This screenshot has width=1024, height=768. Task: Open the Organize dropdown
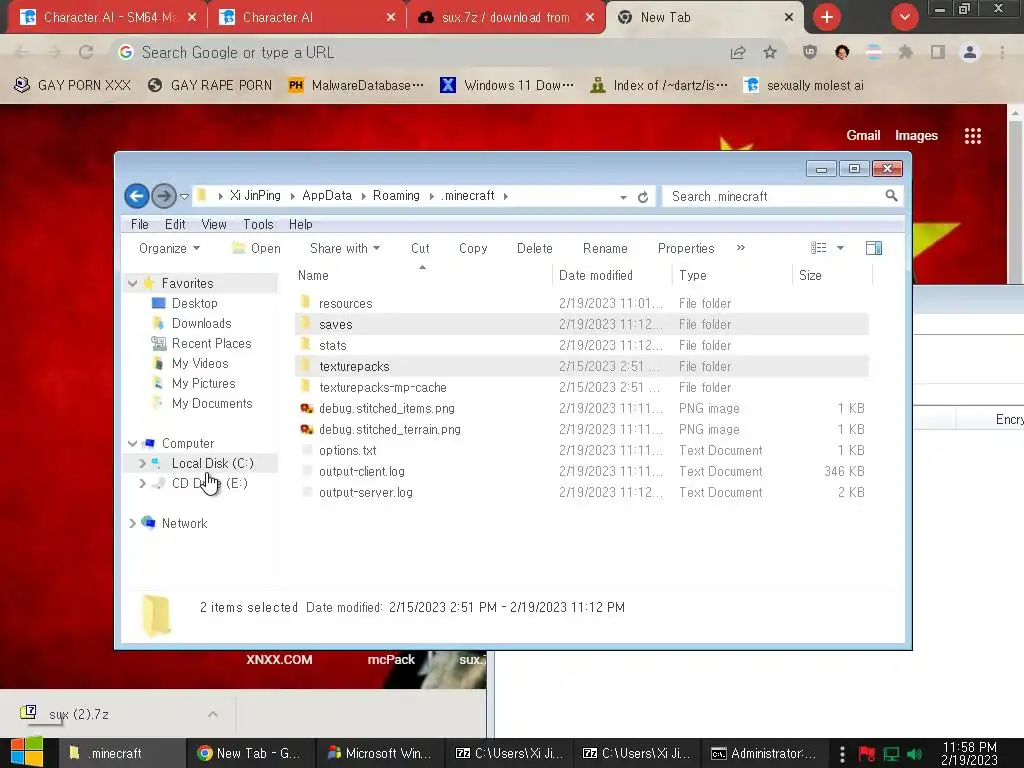(169, 248)
